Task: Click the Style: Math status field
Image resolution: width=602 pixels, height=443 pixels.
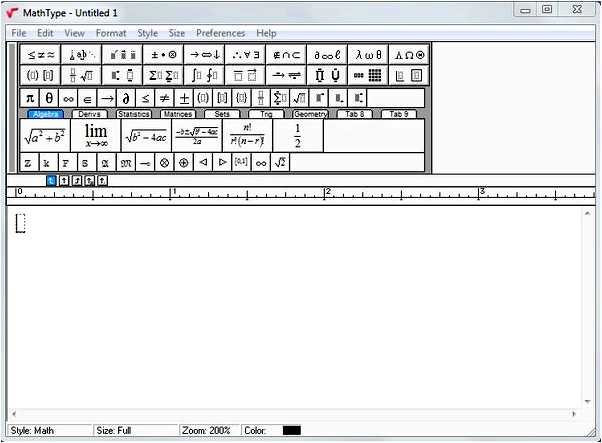Action: (x=50, y=430)
